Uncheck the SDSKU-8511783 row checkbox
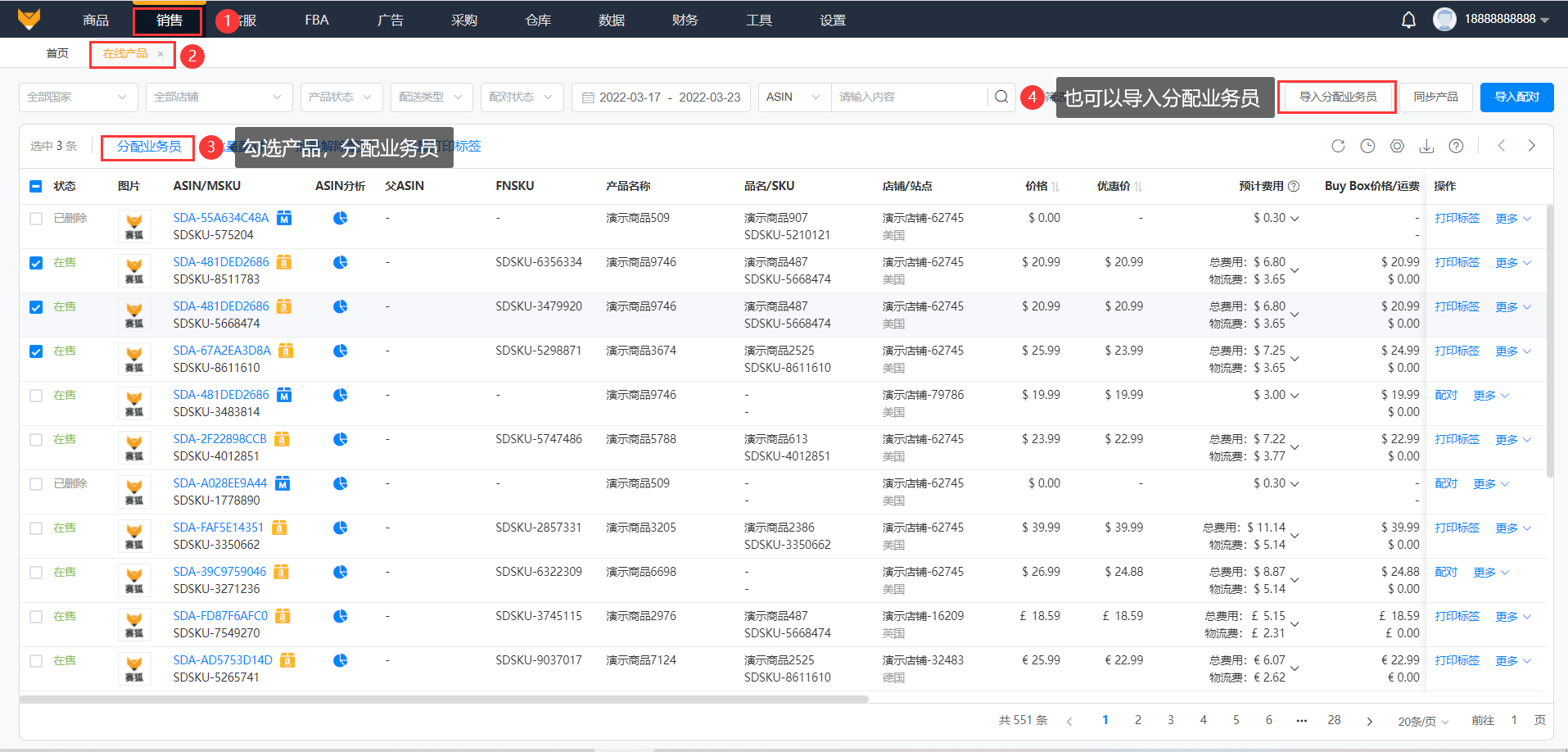1568x752 pixels. [36, 263]
